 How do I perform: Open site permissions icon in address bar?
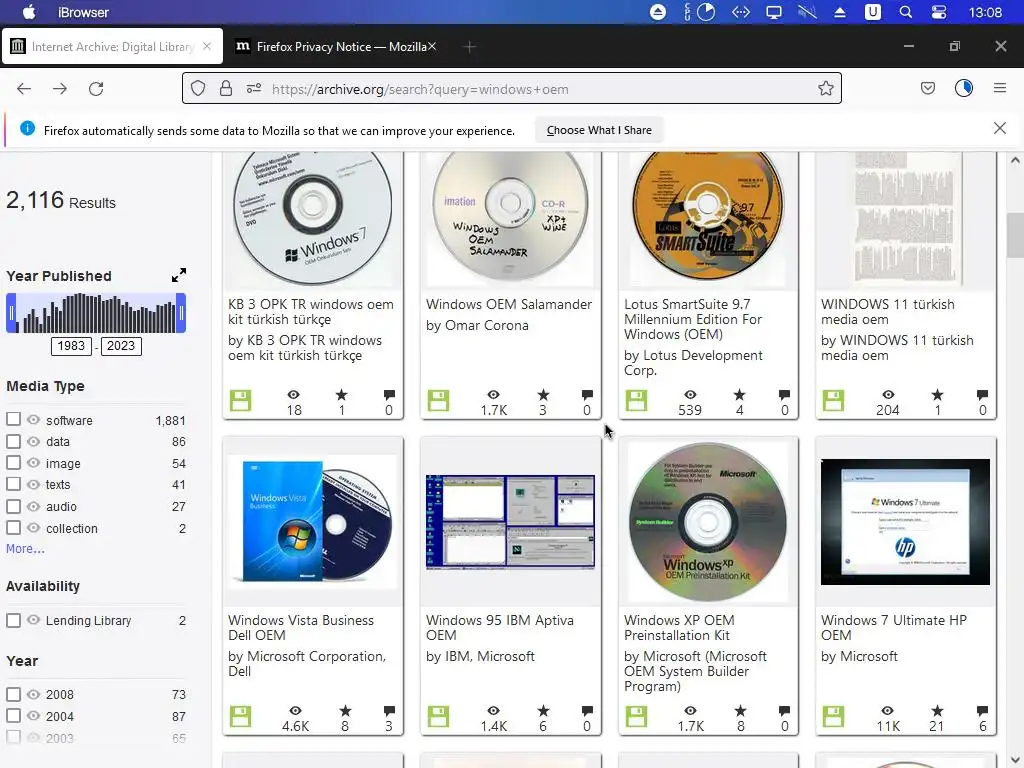pos(254,88)
